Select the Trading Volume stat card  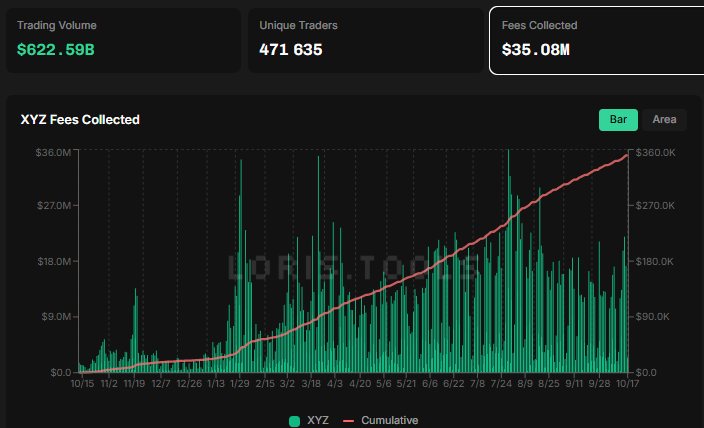pyautogui.click(x=123, y=40)
